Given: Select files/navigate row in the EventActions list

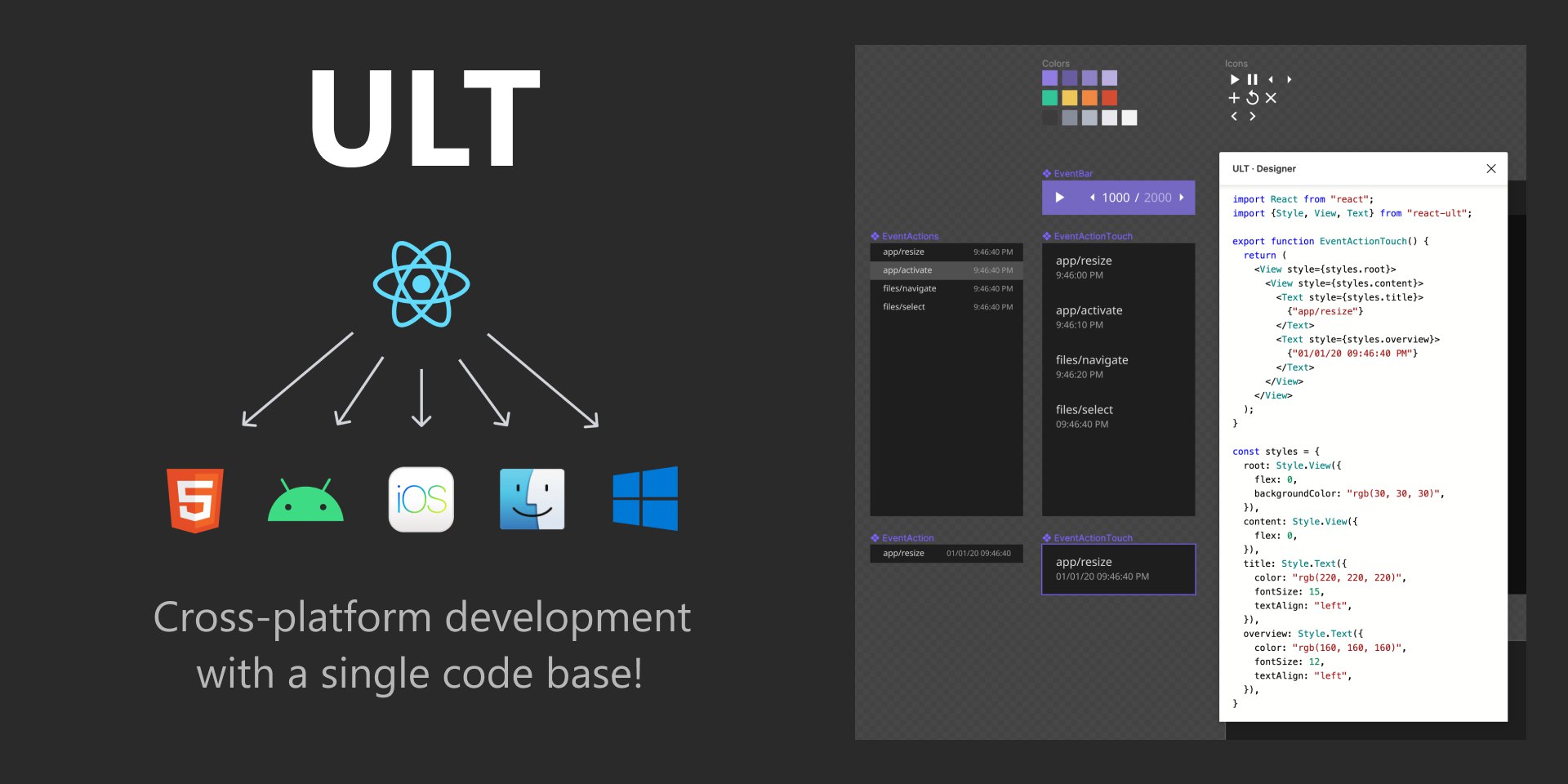Looking at the screenshot, I should tap(947, 288).
